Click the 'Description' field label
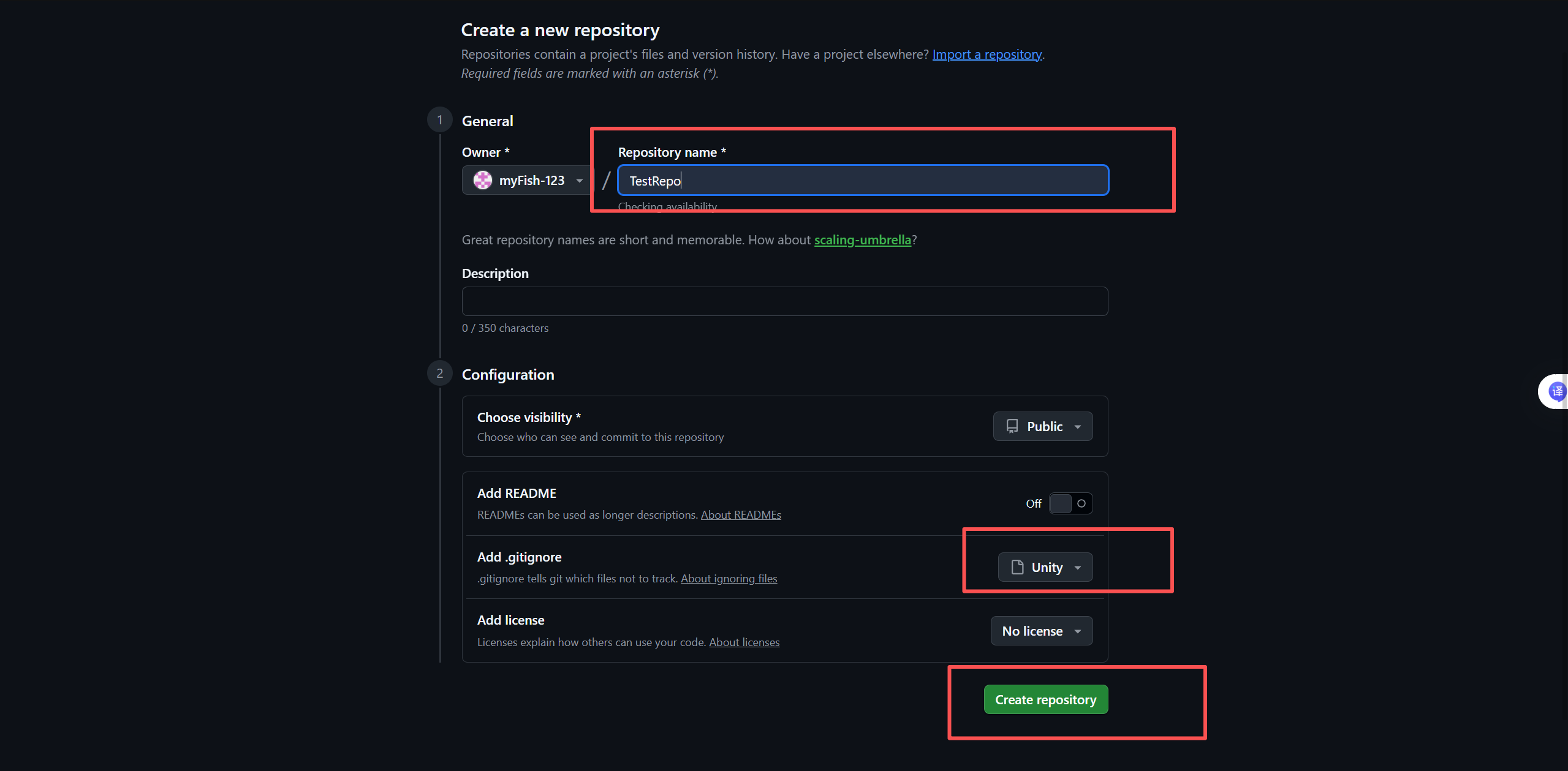Viewport: 1568px width, 771px height. 495,274
